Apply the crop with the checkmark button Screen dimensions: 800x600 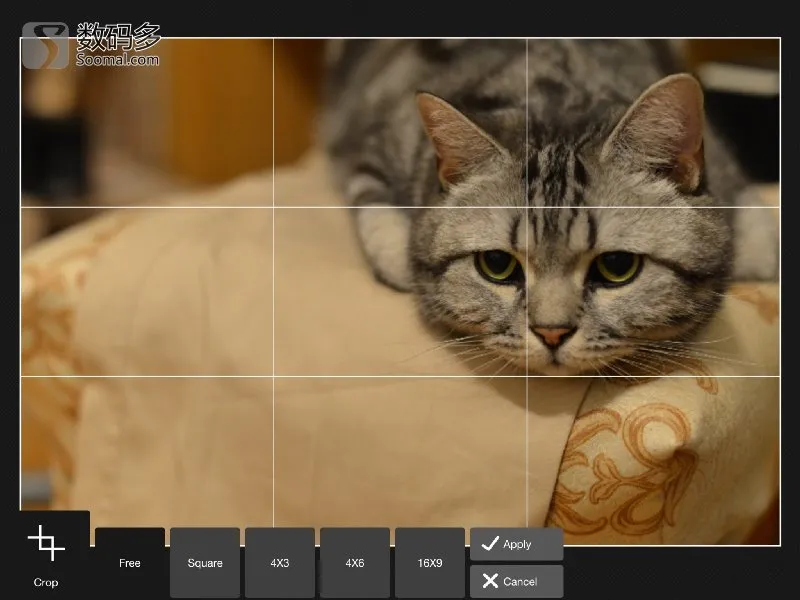tap(516, 544)
